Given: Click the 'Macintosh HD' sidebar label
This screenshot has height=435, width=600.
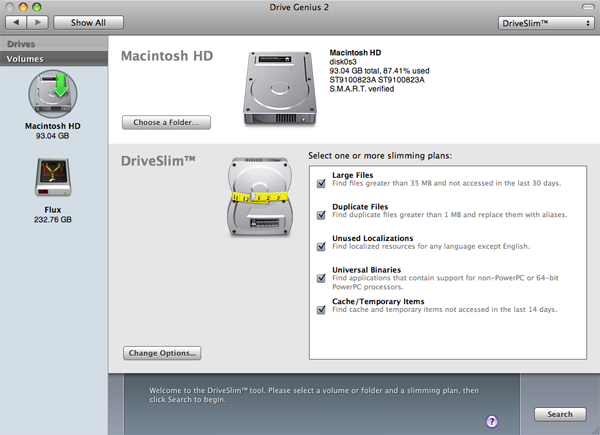Looking at the screenshot, I should coord(53,126).
